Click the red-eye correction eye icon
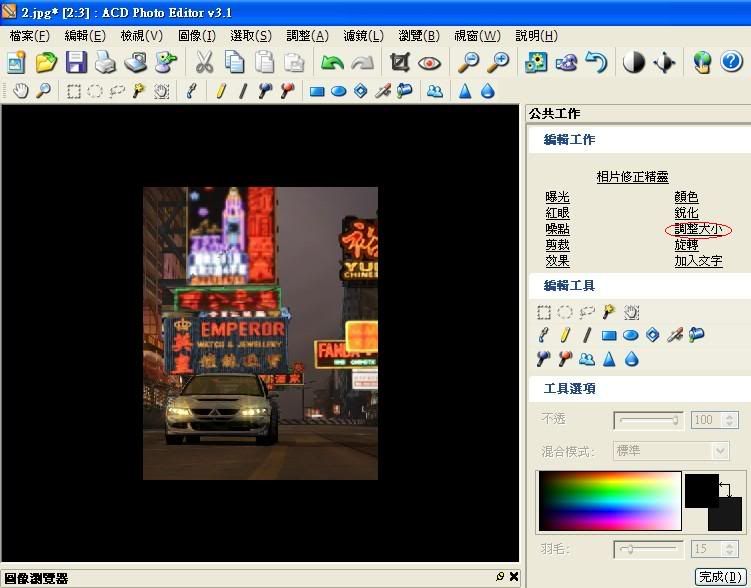751x588 pixels. [430, 63]
